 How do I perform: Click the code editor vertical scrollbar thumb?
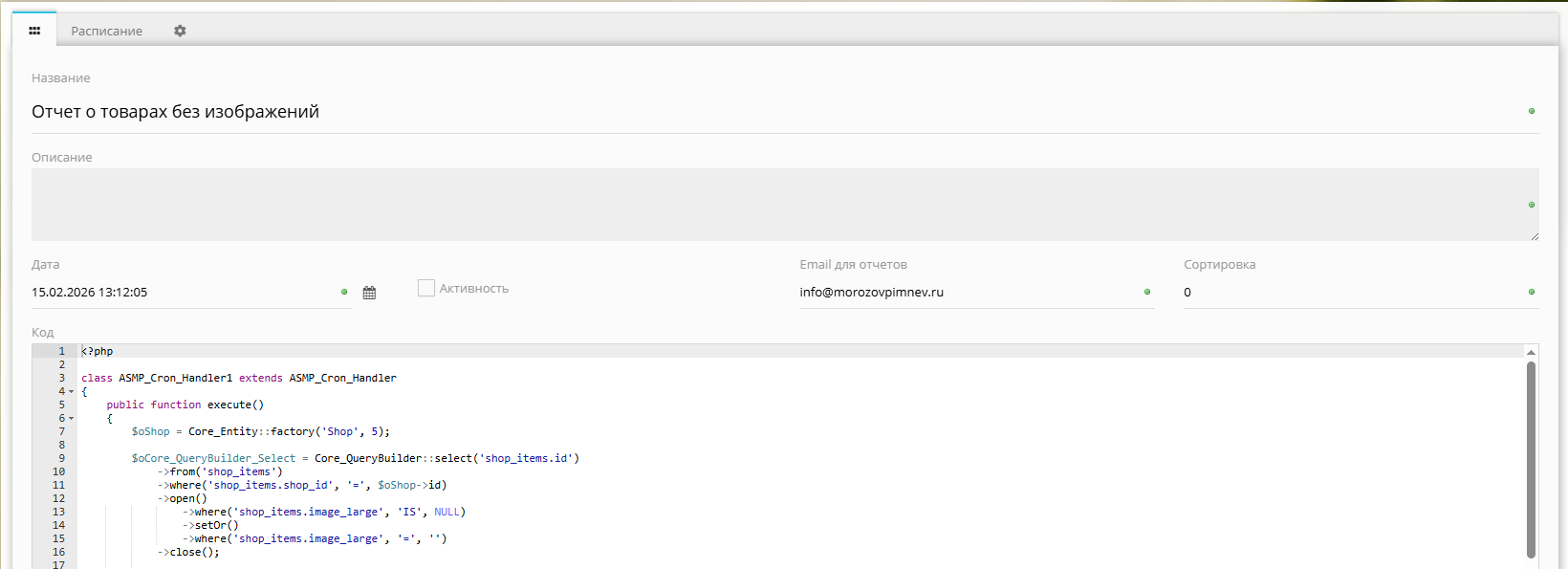[1531, 459]
